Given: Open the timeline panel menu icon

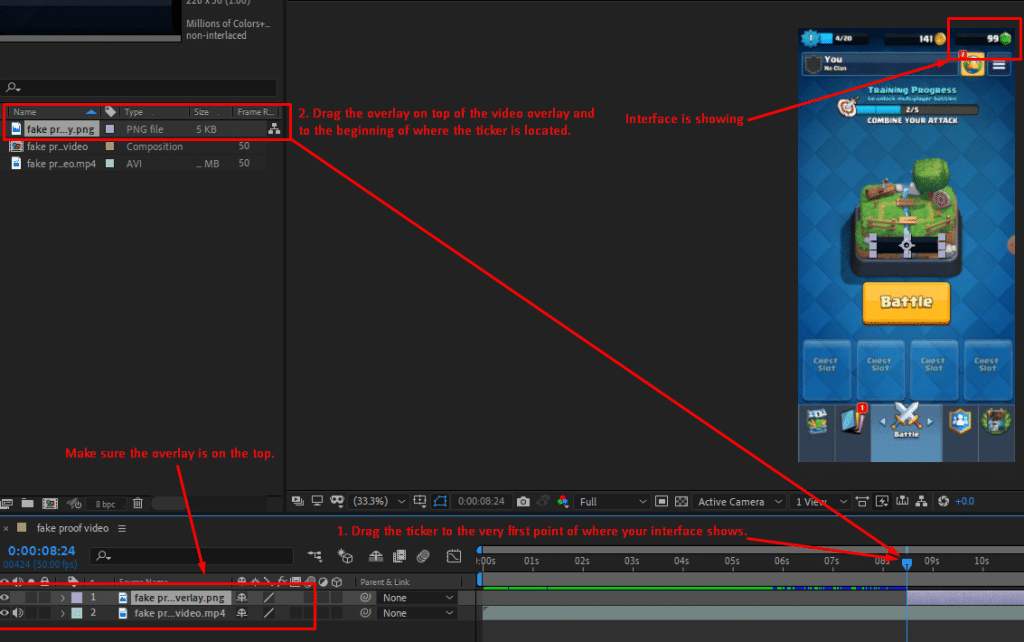Looking at the screenshot, I should [122, 528].
